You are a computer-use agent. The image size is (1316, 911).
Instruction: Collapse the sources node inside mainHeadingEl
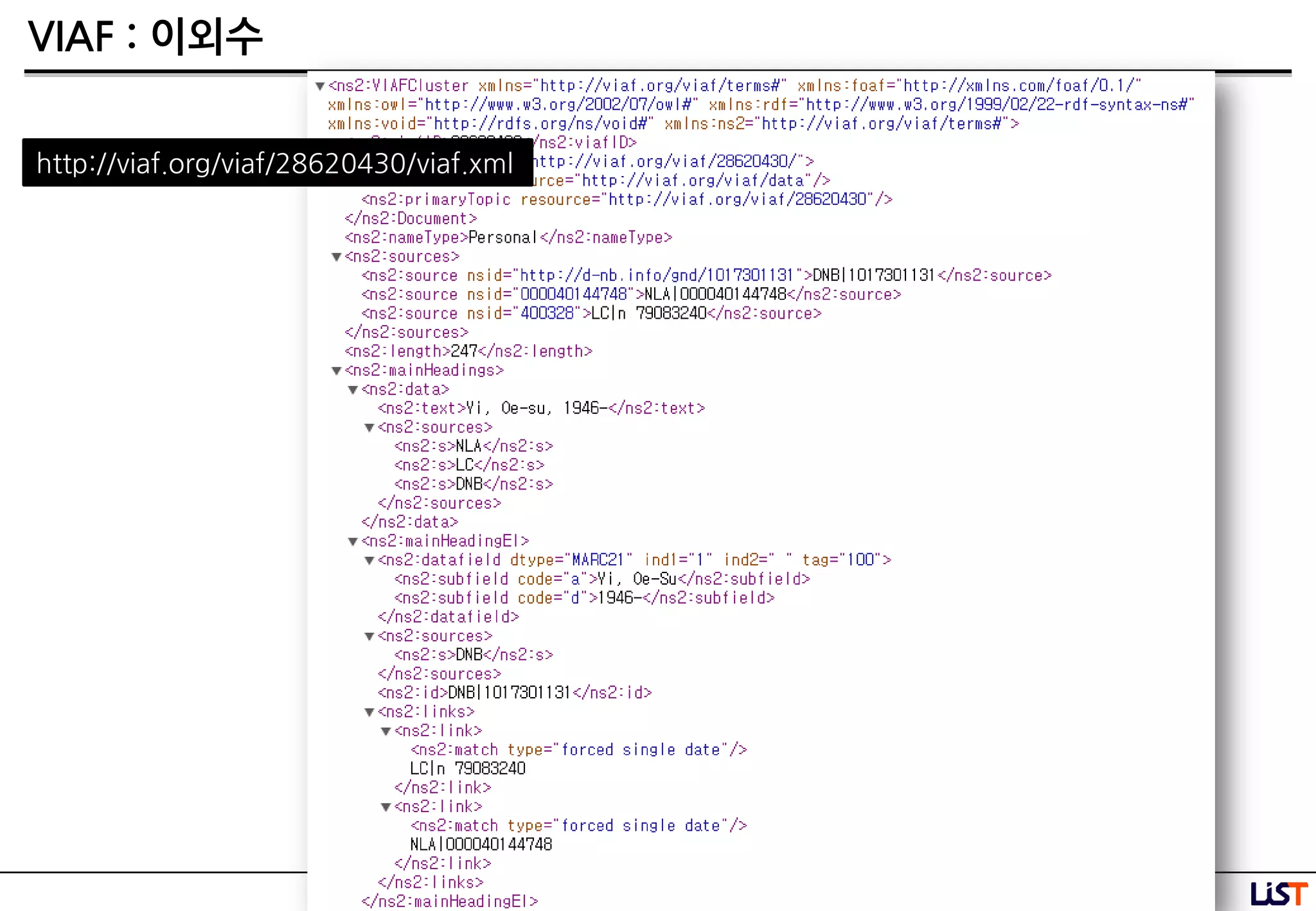(369, 637)
